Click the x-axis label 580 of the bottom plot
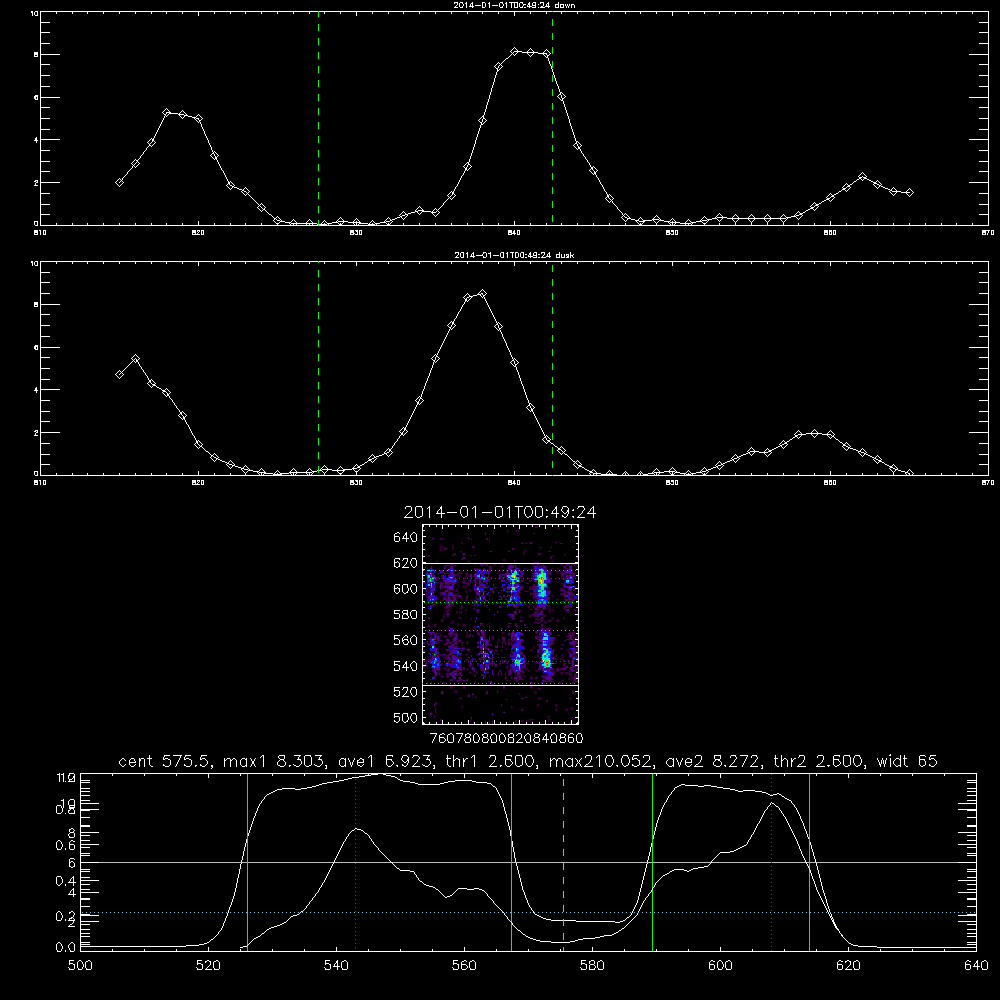This screenshot has height=1000, width=1000. 592,966
